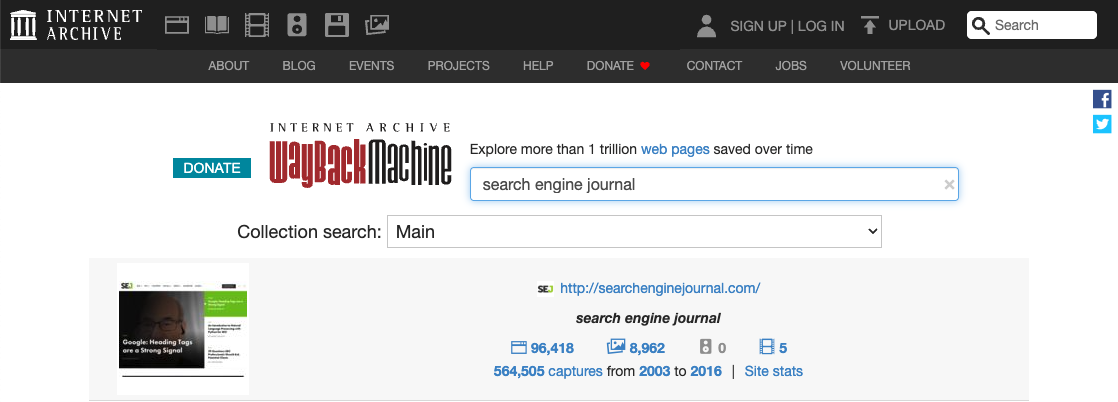1118x402 pixels.
Task: Click the magnifier in the top search box
Action: 981,26
